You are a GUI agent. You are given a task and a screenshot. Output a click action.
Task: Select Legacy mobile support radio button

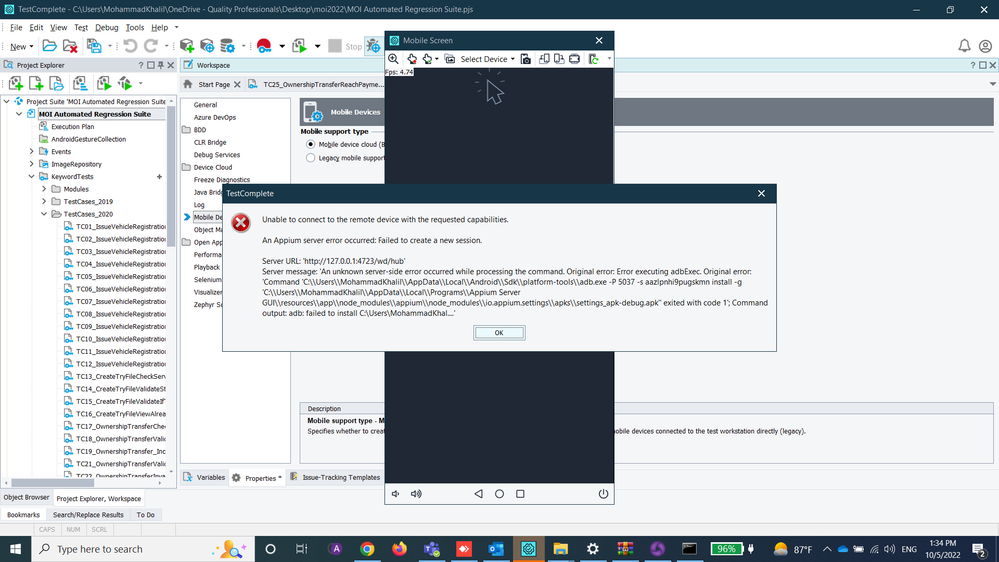(310, 158)
